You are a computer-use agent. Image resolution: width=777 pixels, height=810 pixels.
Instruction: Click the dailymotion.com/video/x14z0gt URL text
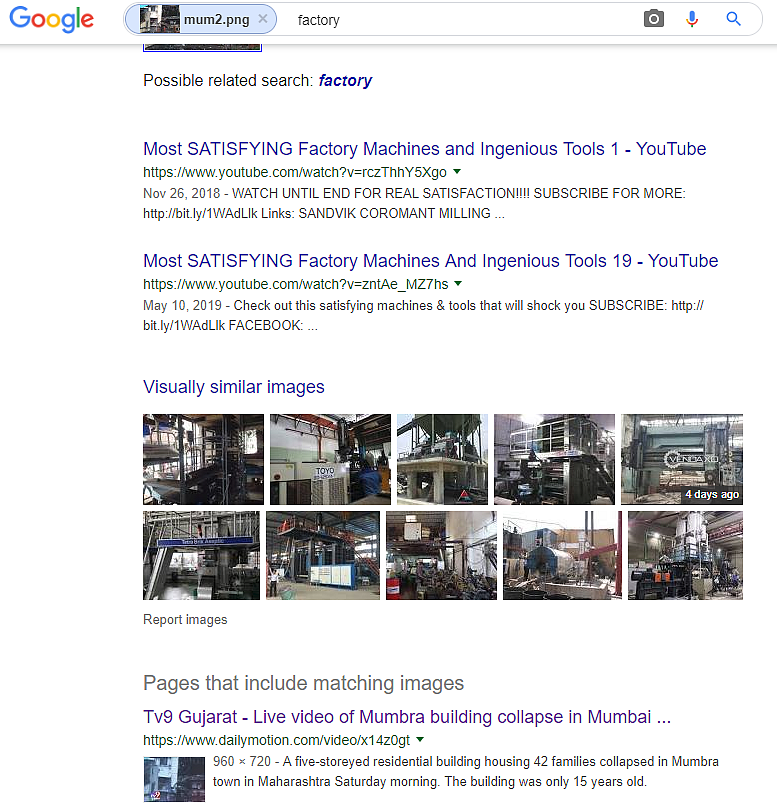coord(276,740)
